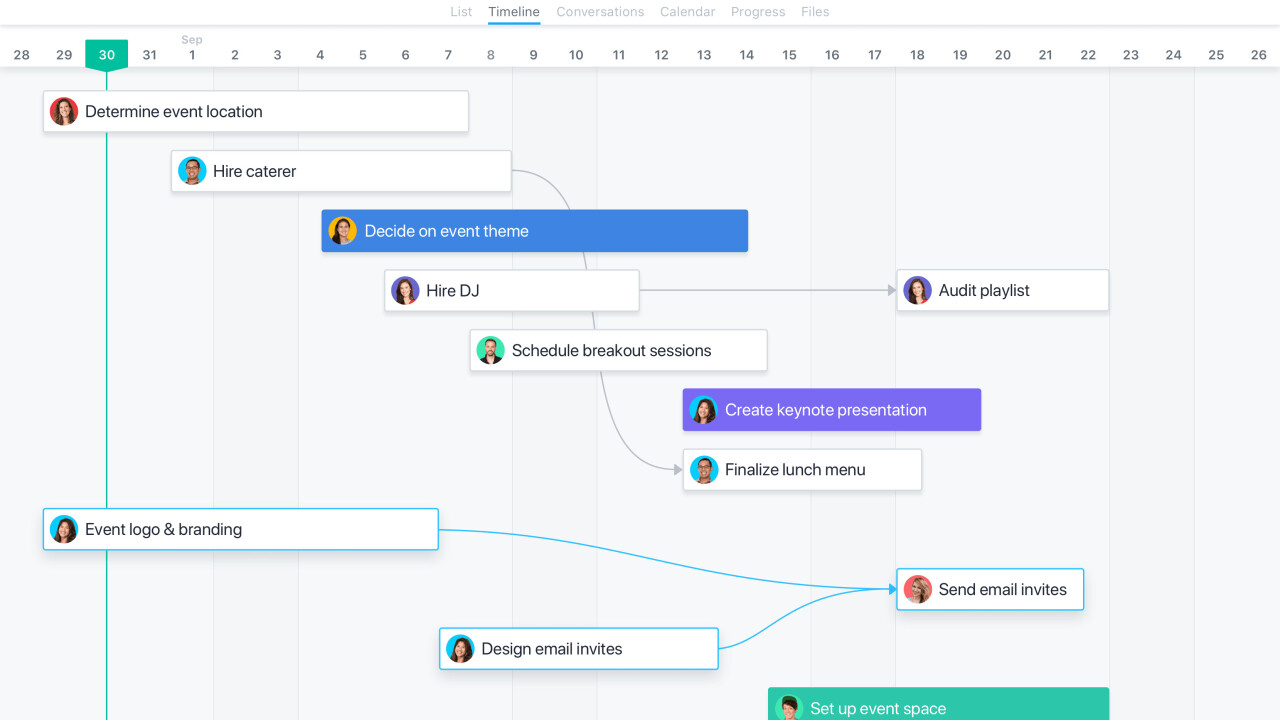Click avatar on Create keynote presentation bar
This screenshot has width=1280, height=720.
[x=704, y=410]
